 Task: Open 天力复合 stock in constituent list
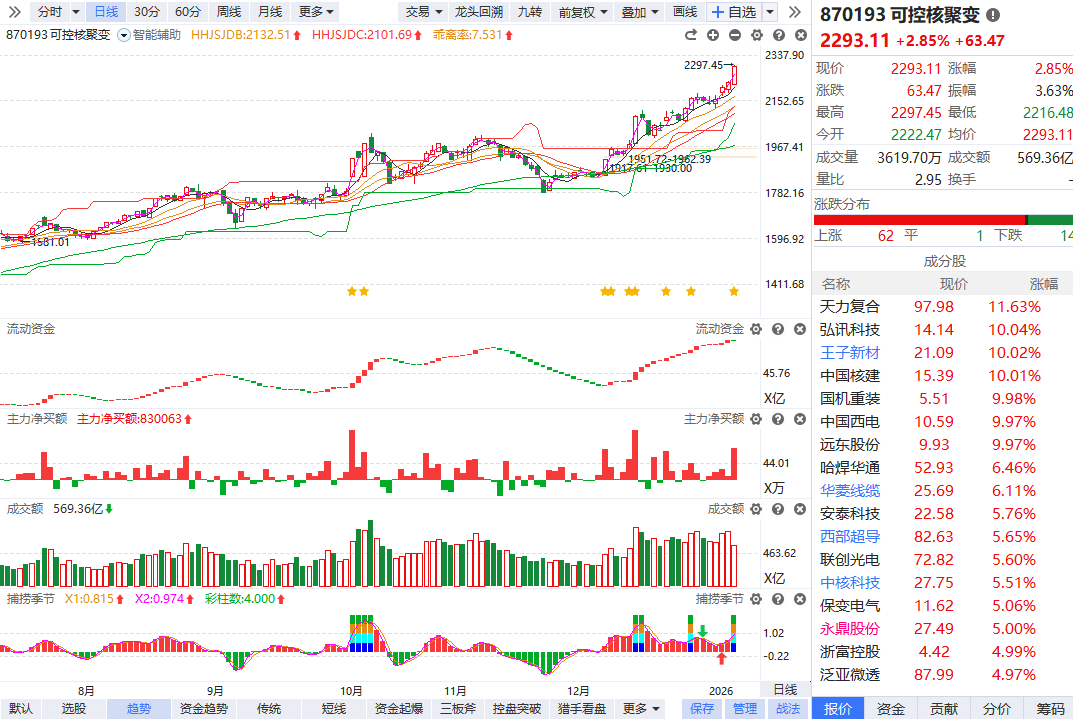click(850, 306)
